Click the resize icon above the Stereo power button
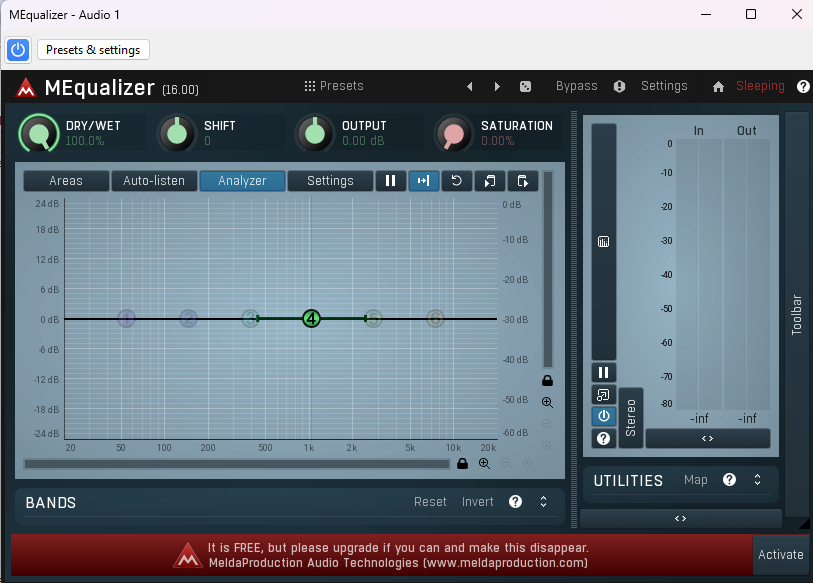 point(603,394)
